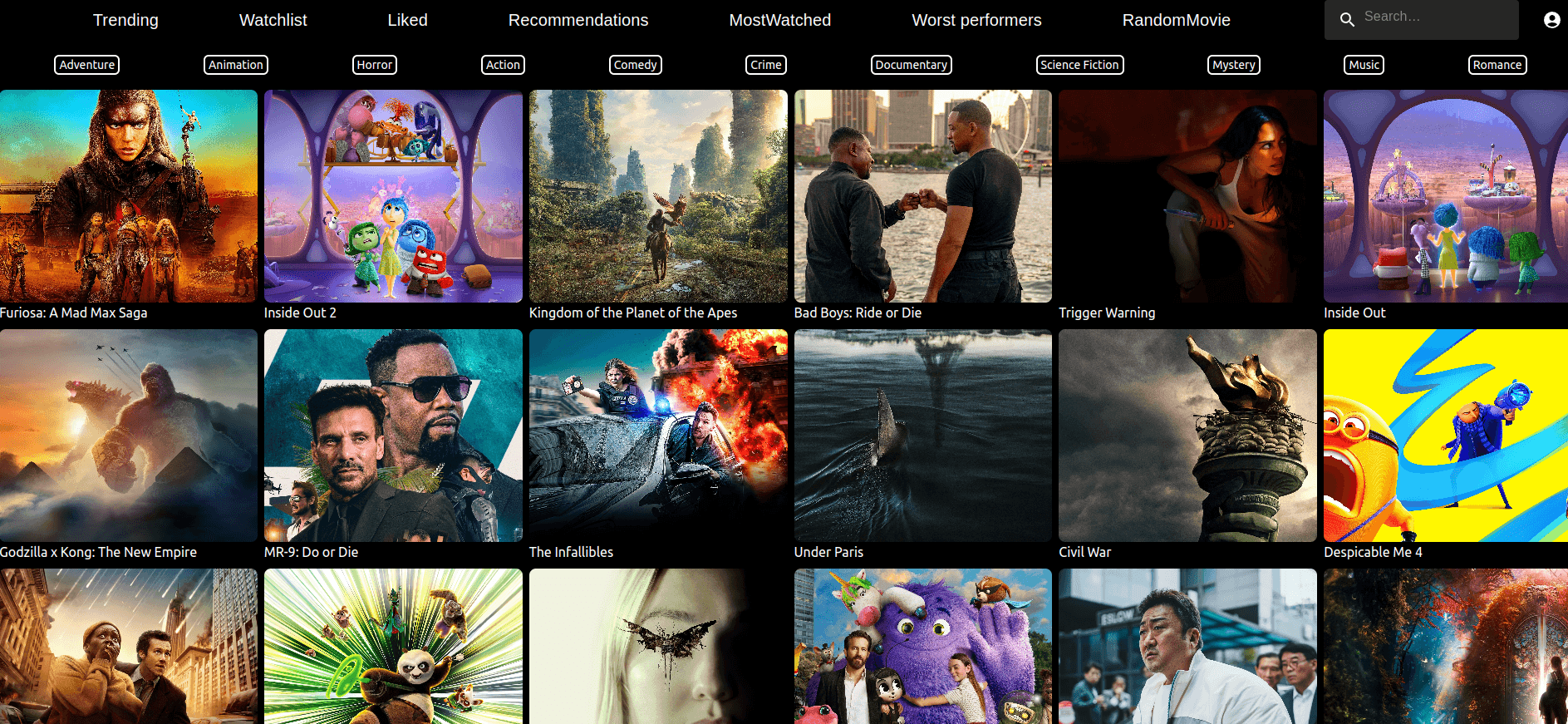This screenshot has width=1568, height=724.
Task: Select the Civil War poster
Action: [1187, 436]
